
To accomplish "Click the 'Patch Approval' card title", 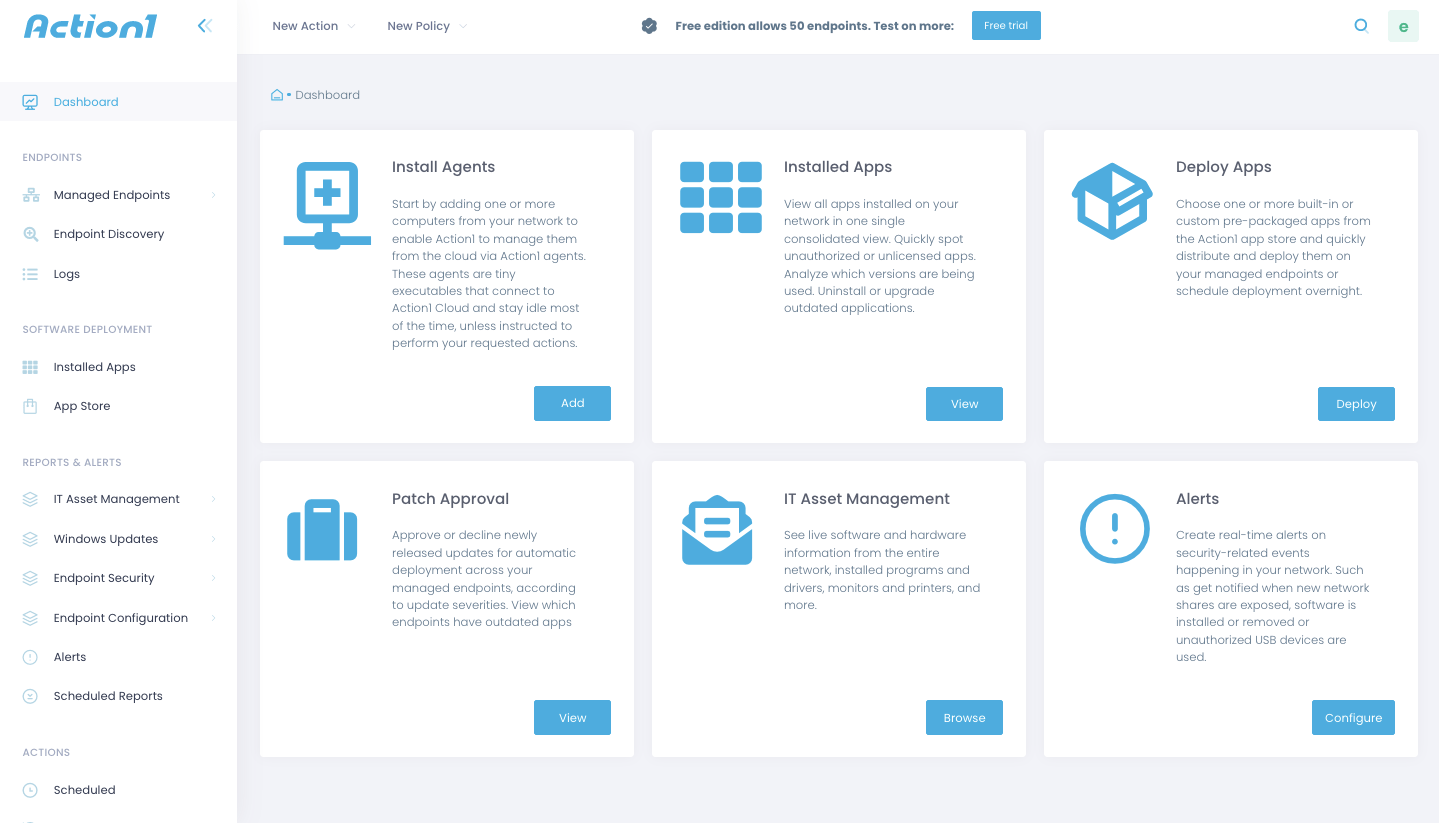I will [450, 499].
